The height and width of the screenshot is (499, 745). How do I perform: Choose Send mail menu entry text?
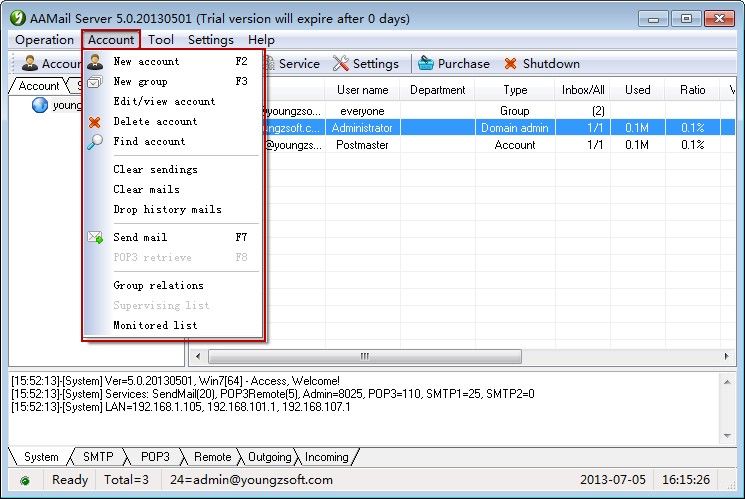coord(140,237)
